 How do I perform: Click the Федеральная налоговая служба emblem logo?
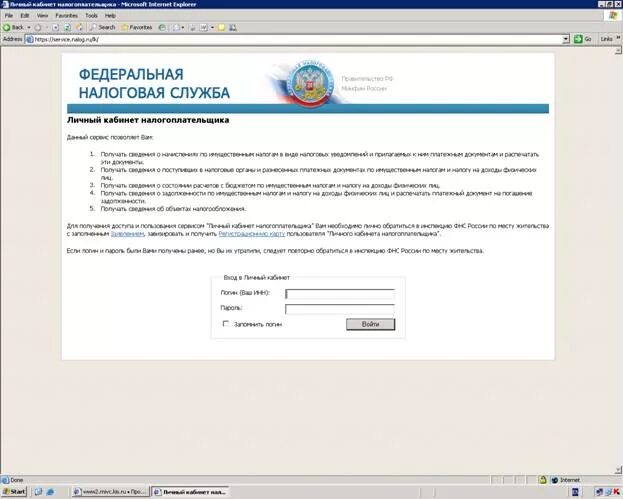point(310,81)
